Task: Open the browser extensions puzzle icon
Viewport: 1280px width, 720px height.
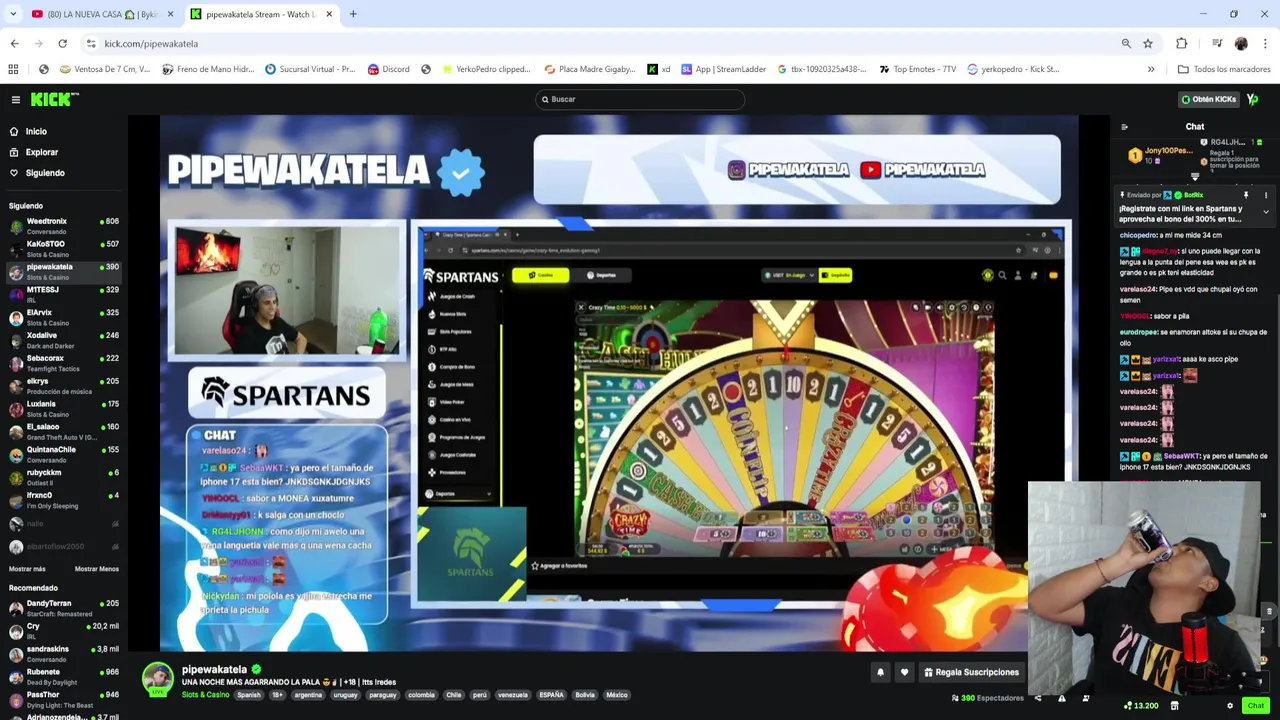Action: [1181, 43]
